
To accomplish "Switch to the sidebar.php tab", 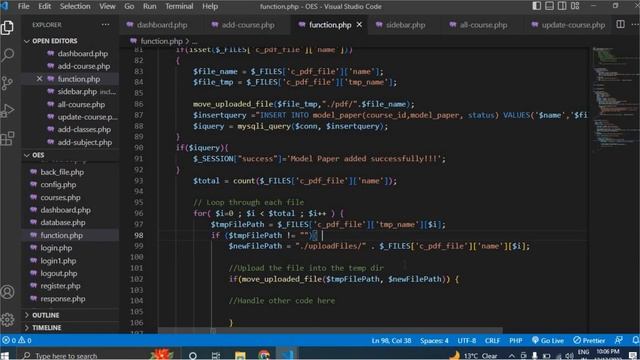I will 401,25.
